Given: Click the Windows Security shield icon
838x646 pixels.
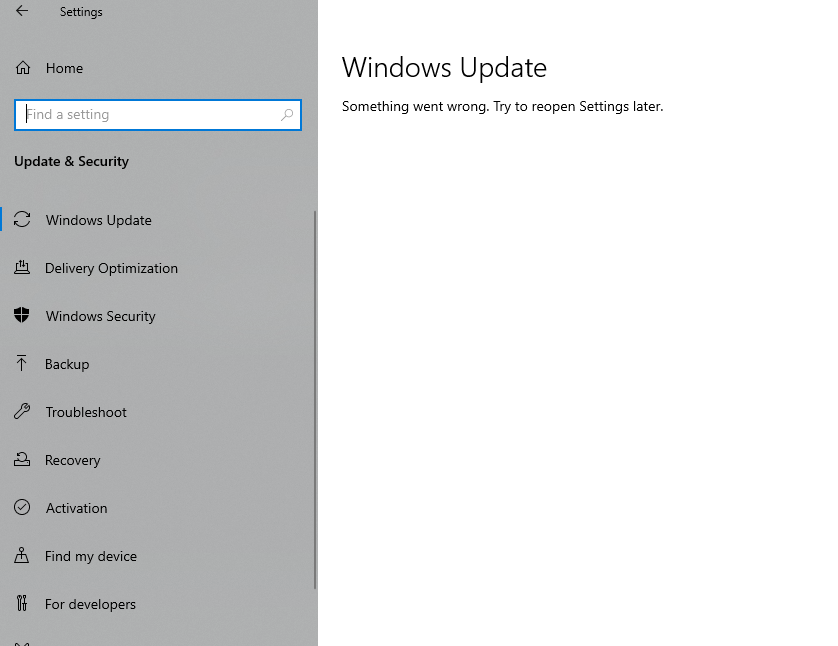Looking at the screenshot, I should point(22,315).
